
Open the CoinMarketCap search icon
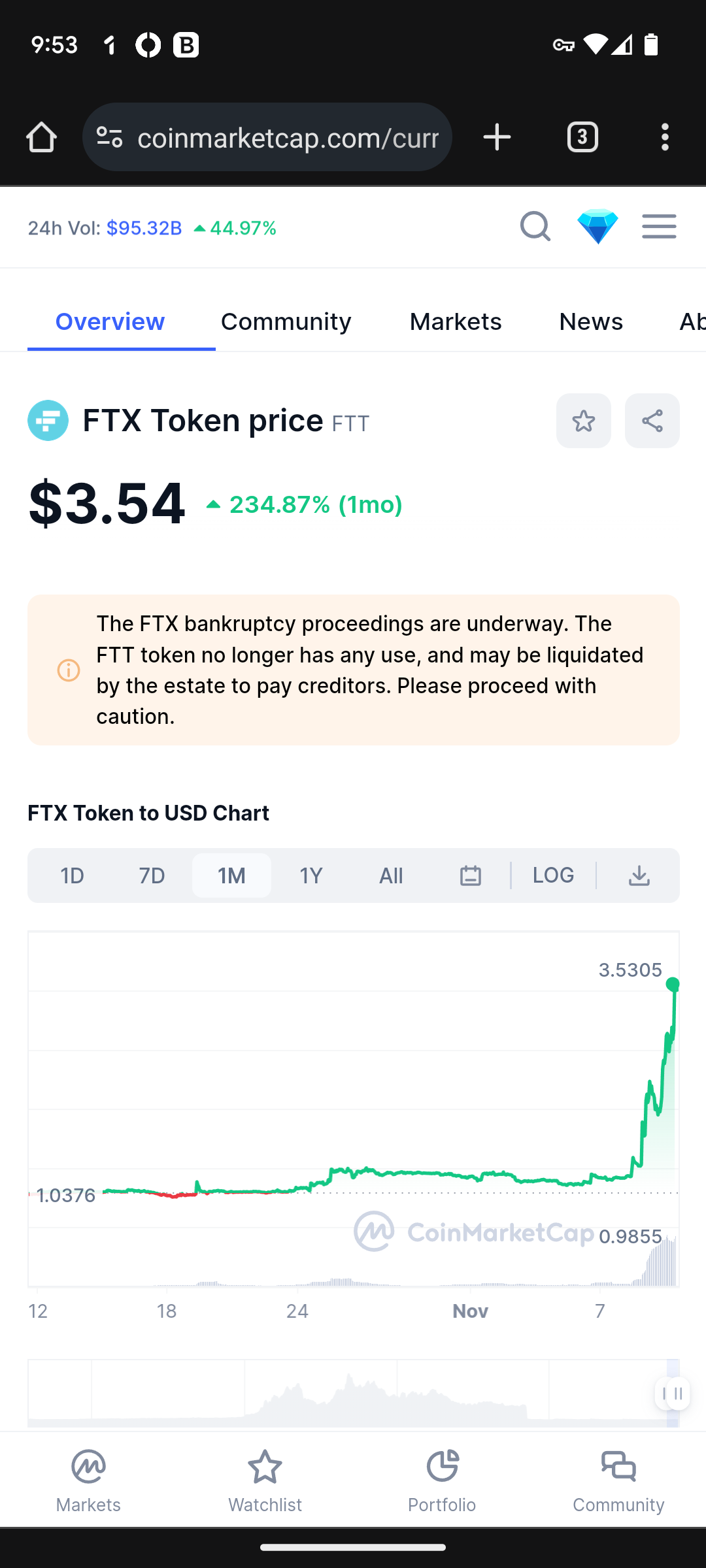[x=535, y=227]
